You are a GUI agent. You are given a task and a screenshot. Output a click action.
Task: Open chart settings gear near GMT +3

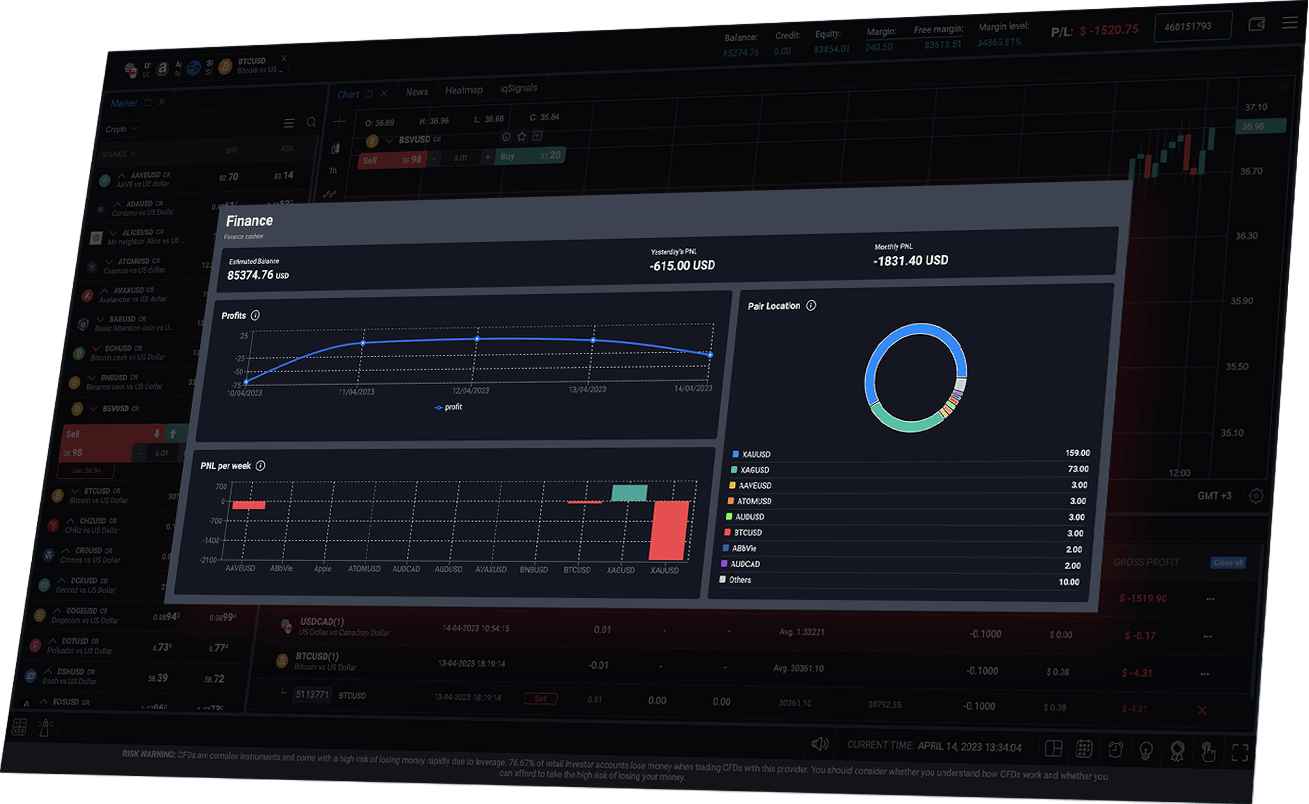tap(1256, 496)
